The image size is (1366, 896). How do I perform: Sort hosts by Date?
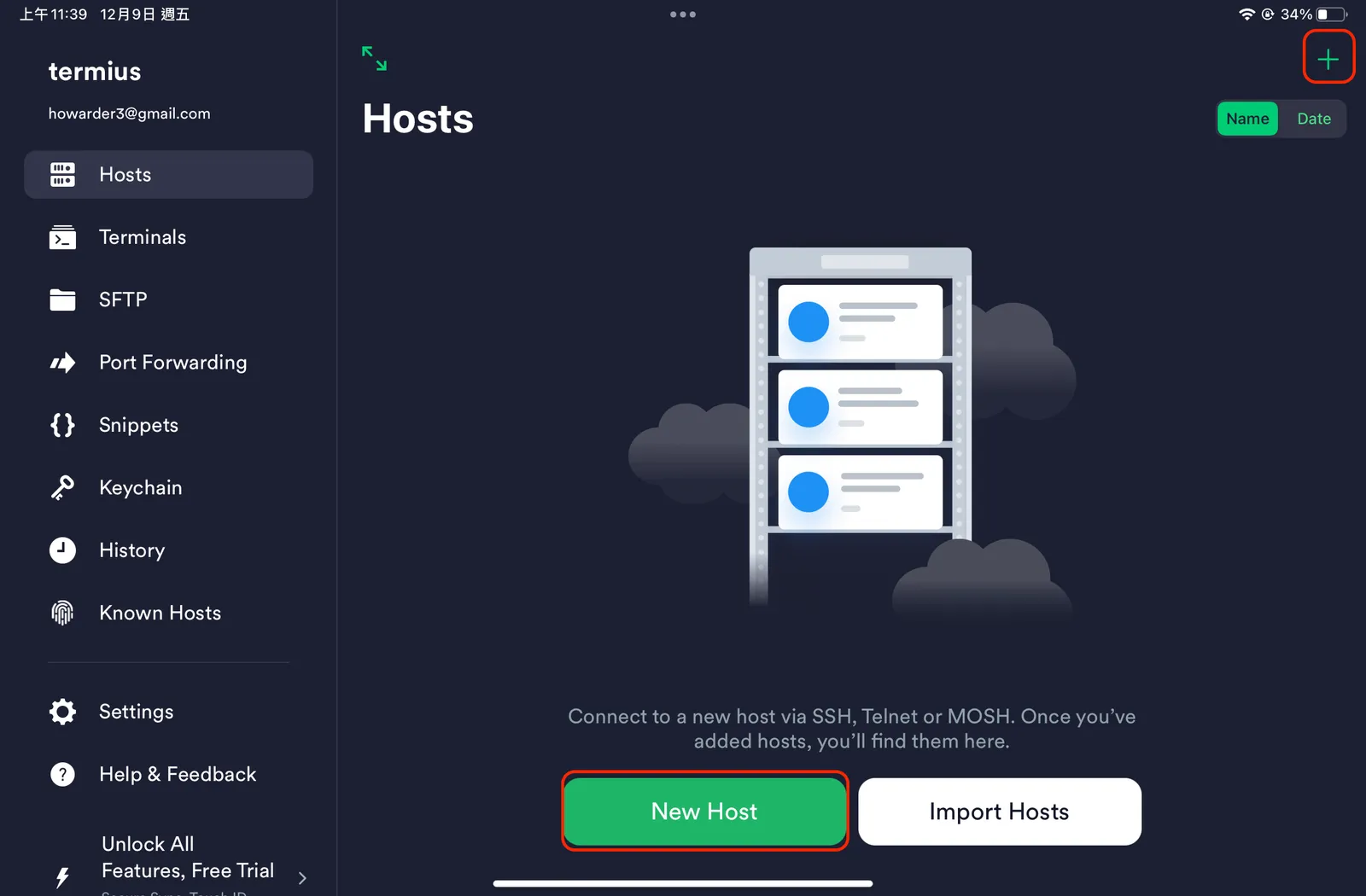[x=1313, y=119]
